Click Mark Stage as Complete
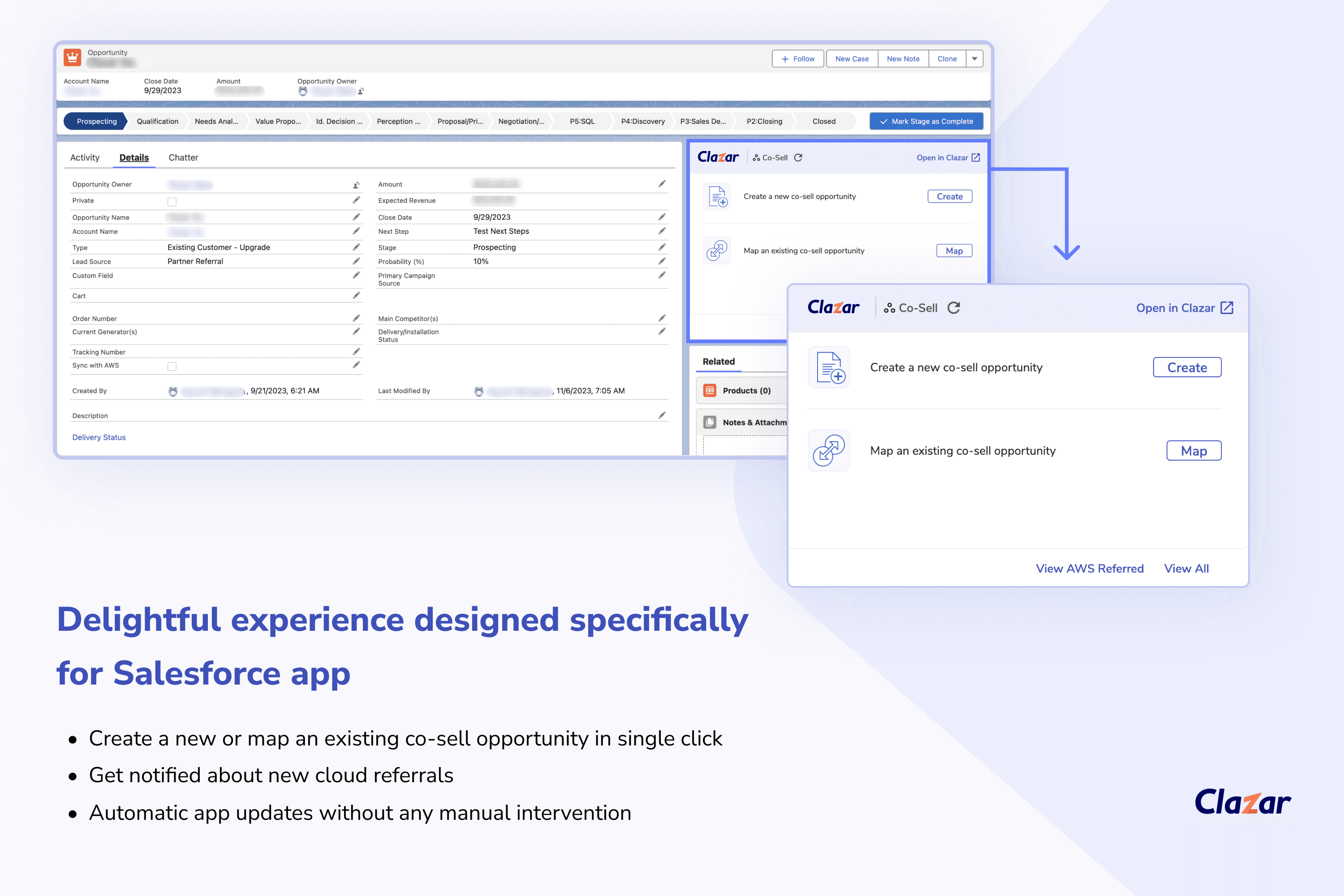 coord(926,121)
